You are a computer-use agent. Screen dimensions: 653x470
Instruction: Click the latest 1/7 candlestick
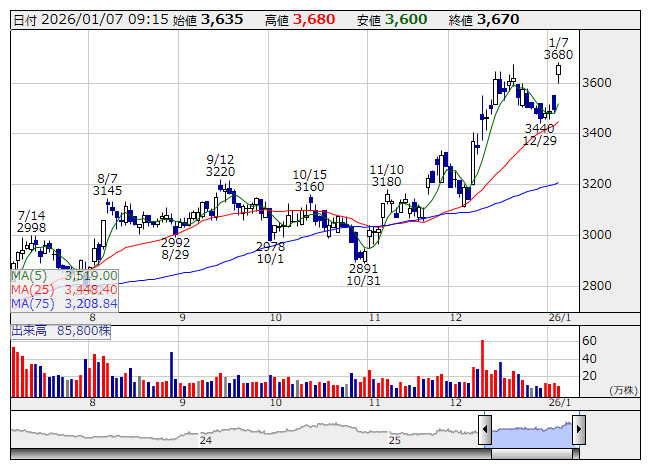558,73
